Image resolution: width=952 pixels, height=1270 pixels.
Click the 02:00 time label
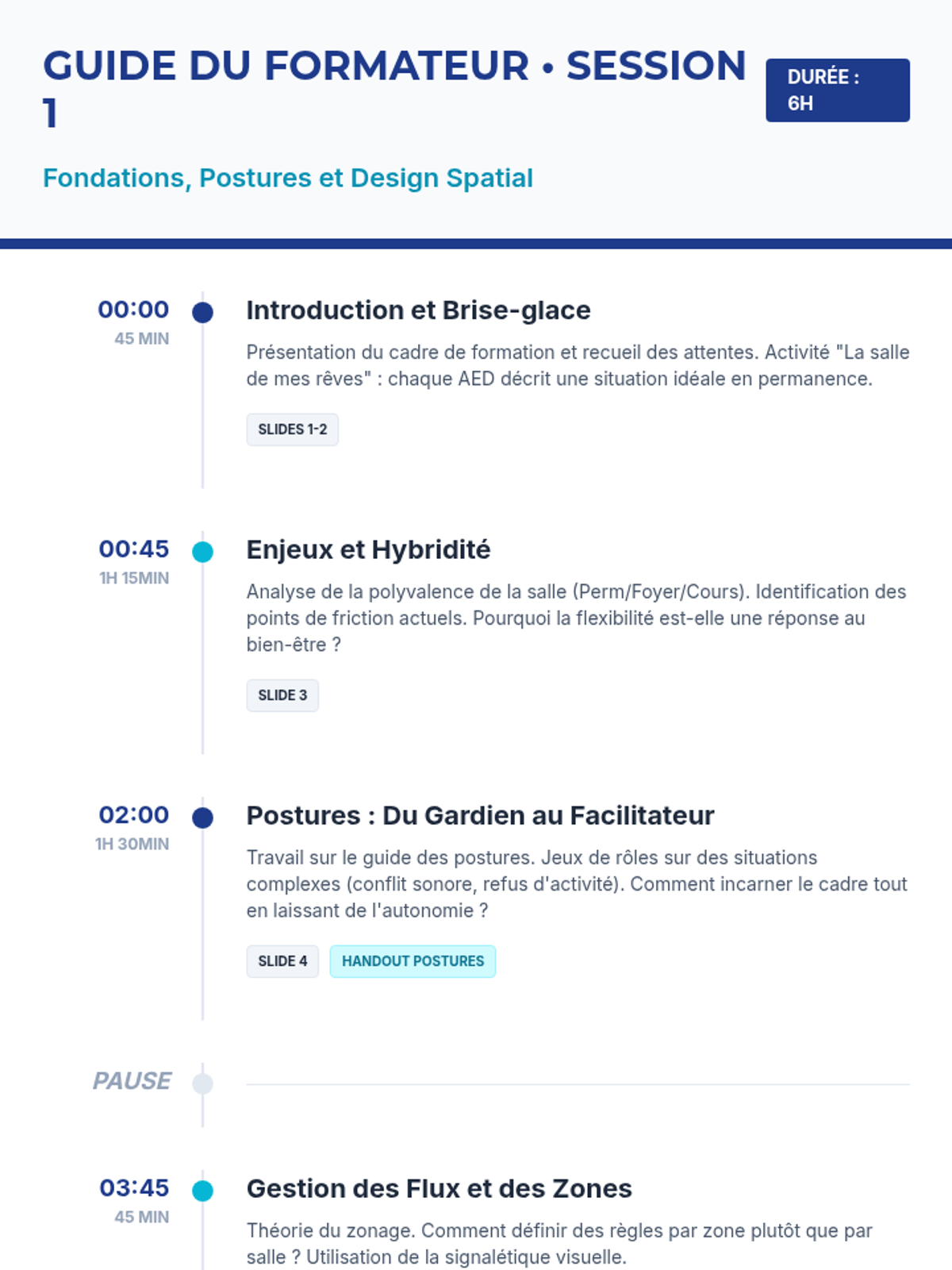point(133,814)
